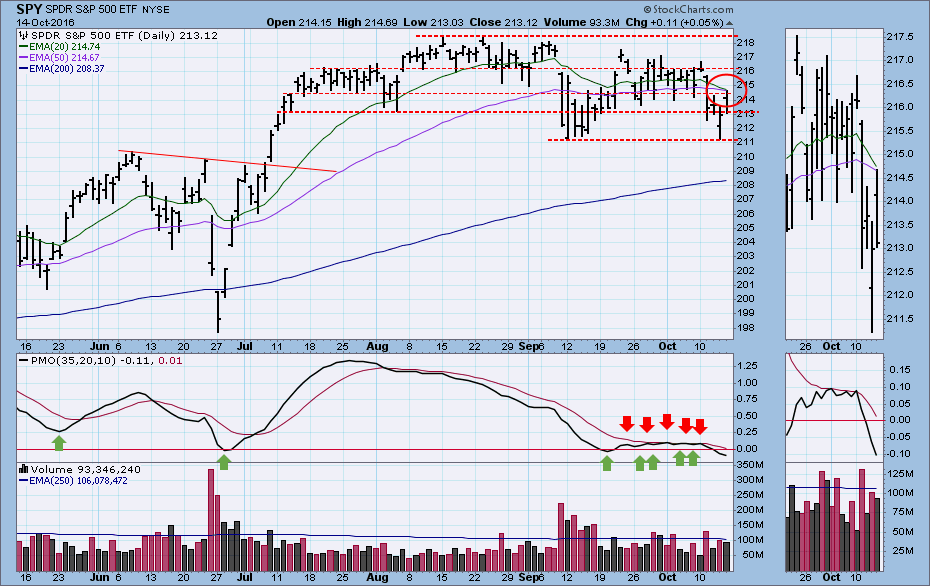Click the Close 213.12 value
The image size is (930, 586).
tap(504, 23)
